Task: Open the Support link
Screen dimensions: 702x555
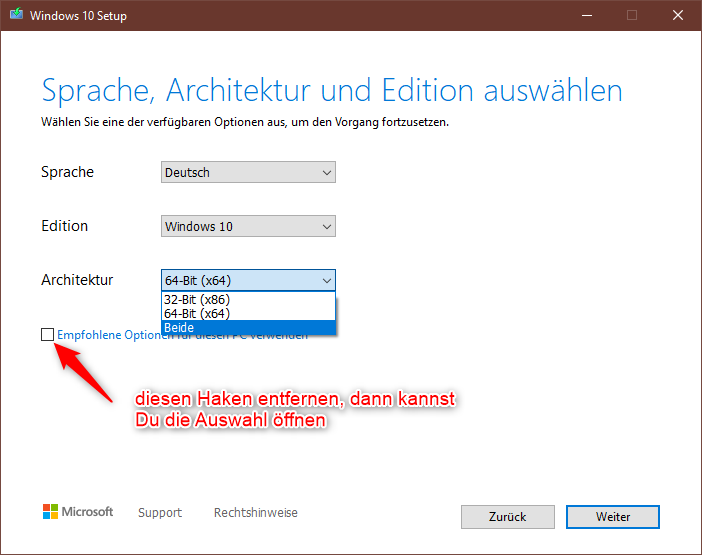Action: click(160, 512)
